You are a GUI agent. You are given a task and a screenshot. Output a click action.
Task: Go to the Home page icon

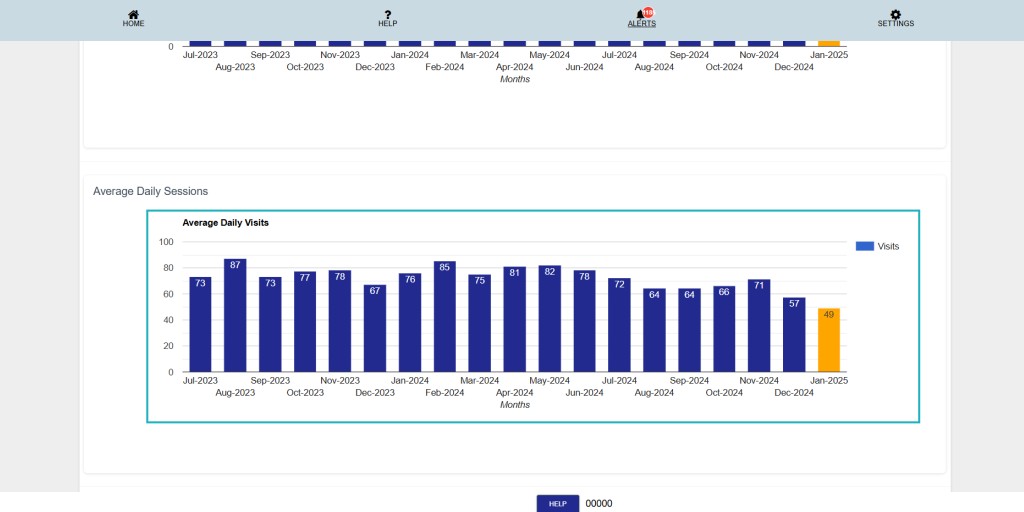pos(133,14)
